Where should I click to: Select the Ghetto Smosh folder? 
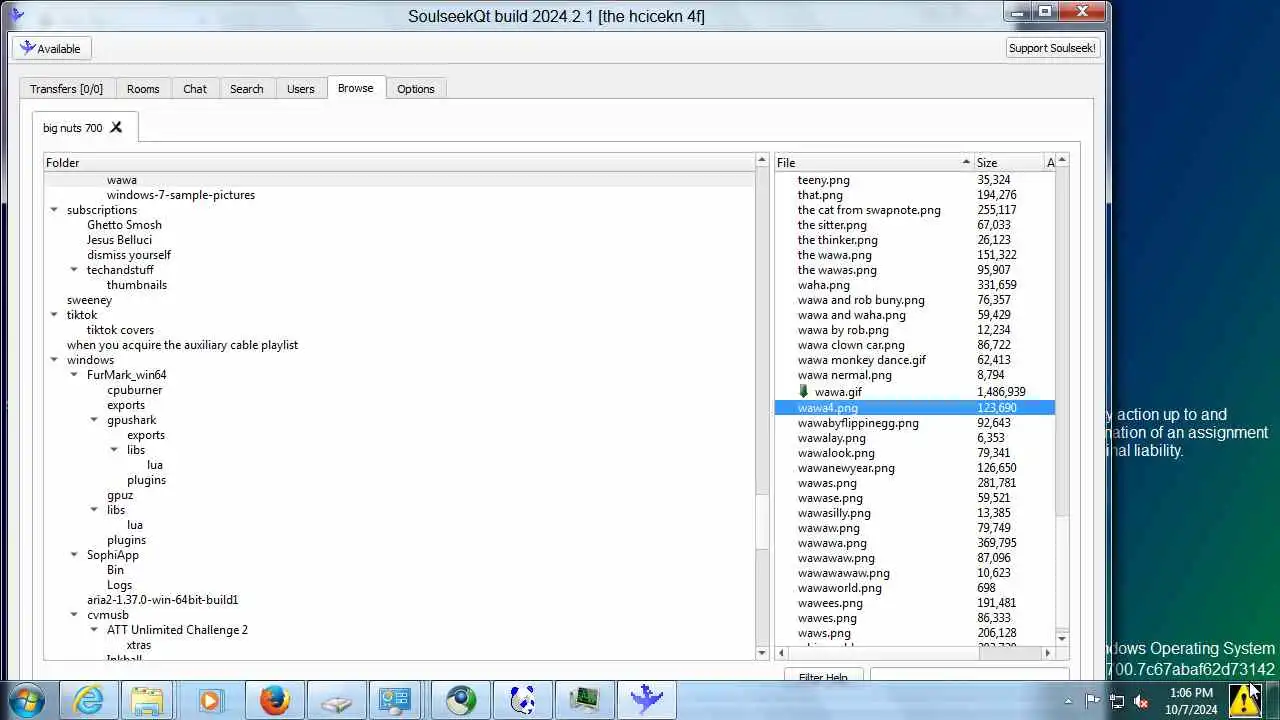point(124,225)
